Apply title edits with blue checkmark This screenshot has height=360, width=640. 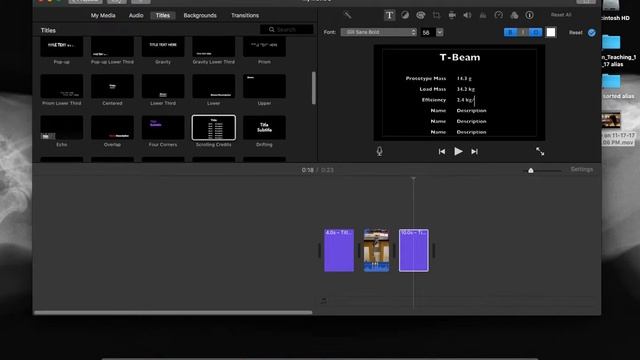[x=591, y=33]
